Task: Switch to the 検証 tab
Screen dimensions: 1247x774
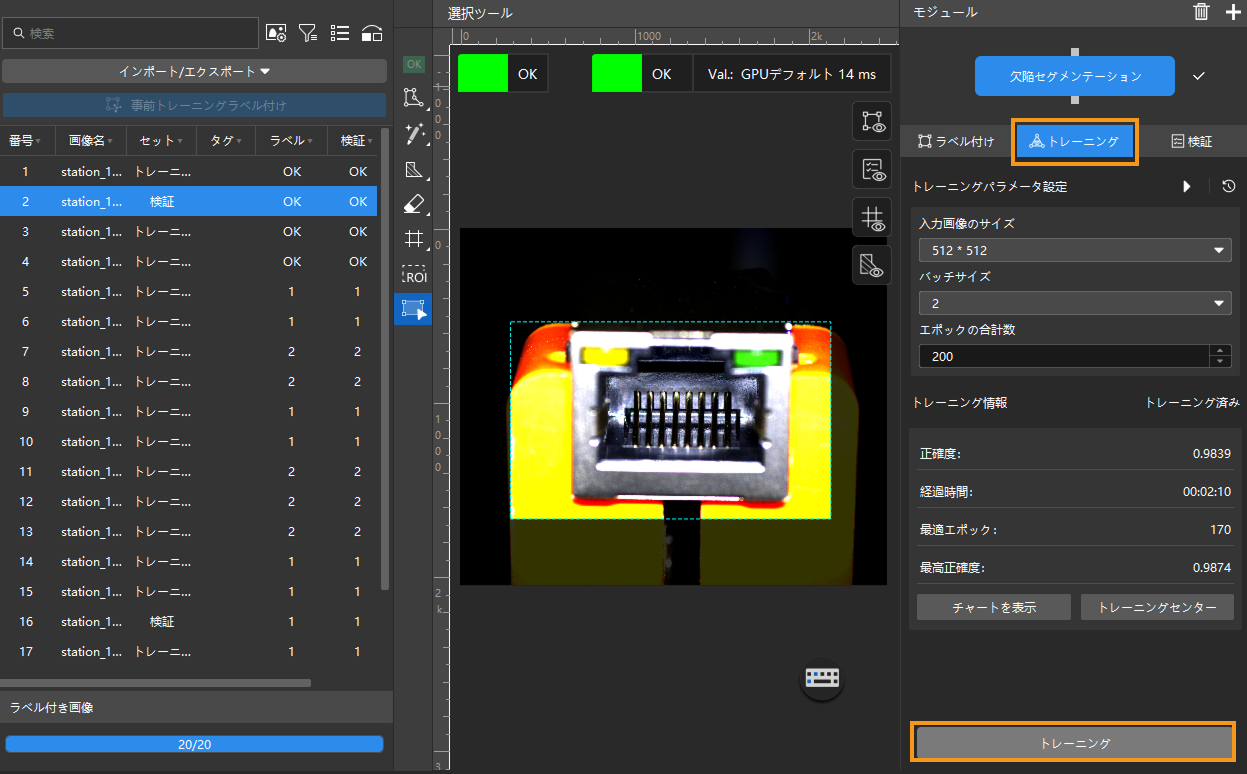Action: [x=1191, y=142]
